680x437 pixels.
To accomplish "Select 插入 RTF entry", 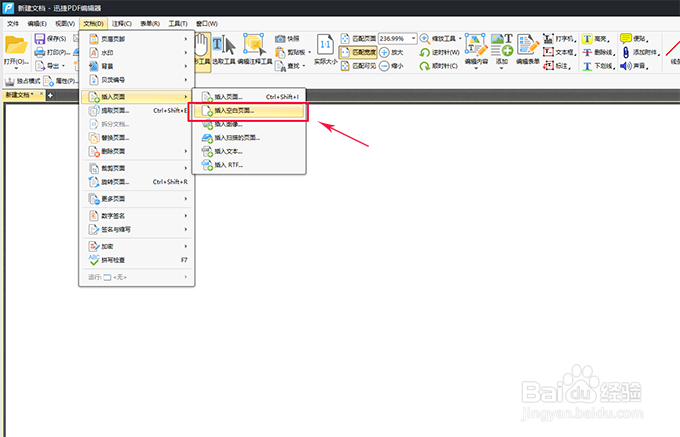I will pyautogui.click(x=249, y=165).
